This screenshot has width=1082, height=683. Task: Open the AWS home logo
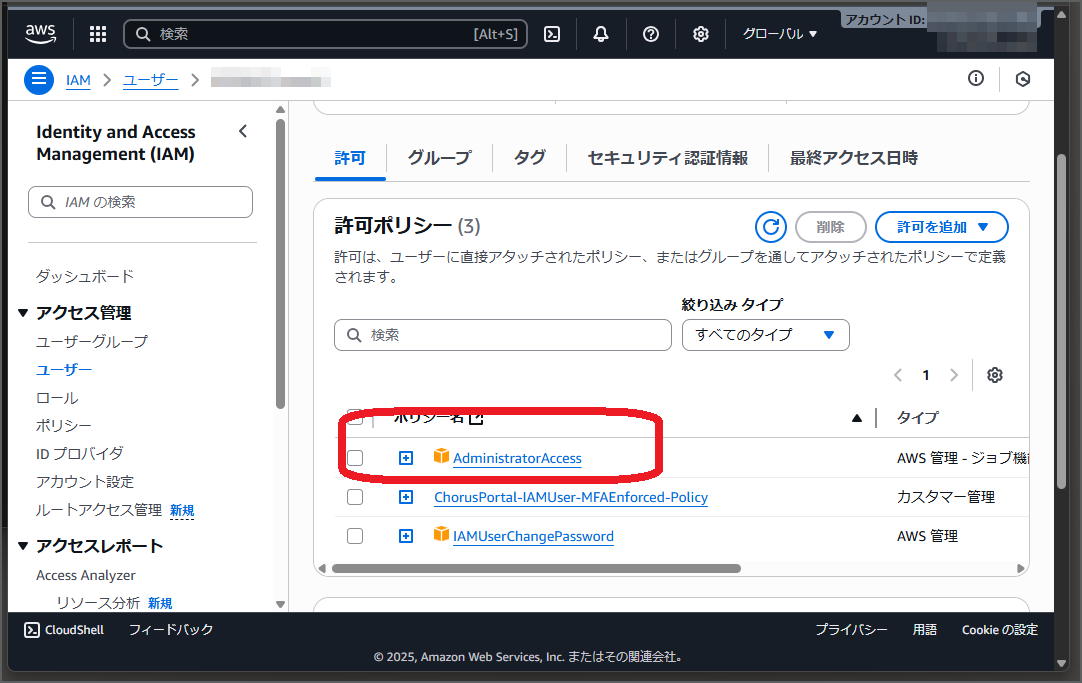click(41, 33)
